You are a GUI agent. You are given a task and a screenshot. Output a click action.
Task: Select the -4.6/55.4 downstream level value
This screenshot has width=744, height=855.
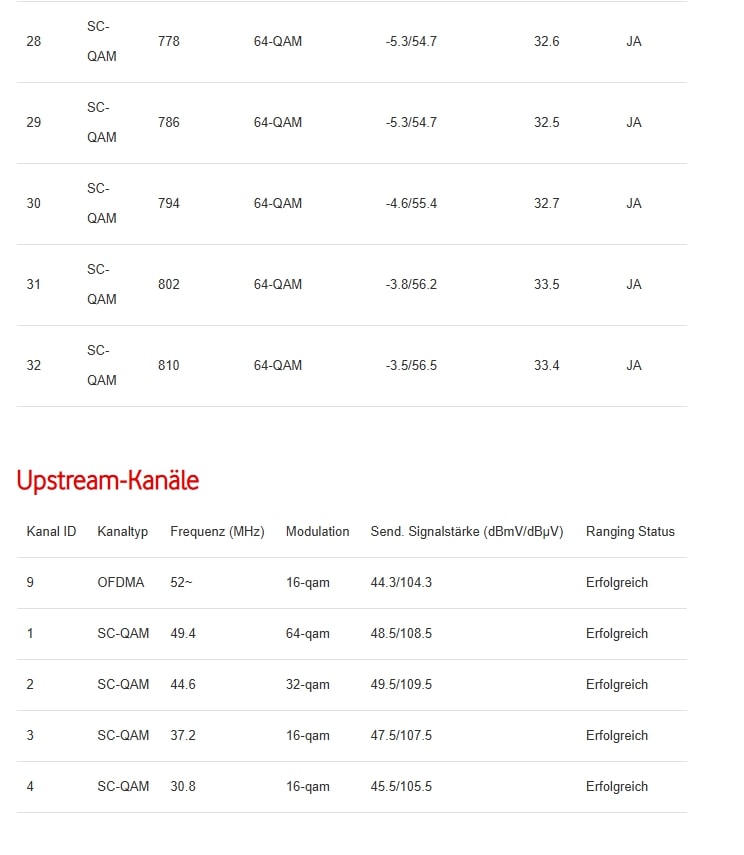pyautogui.click(x=411, y=204)
